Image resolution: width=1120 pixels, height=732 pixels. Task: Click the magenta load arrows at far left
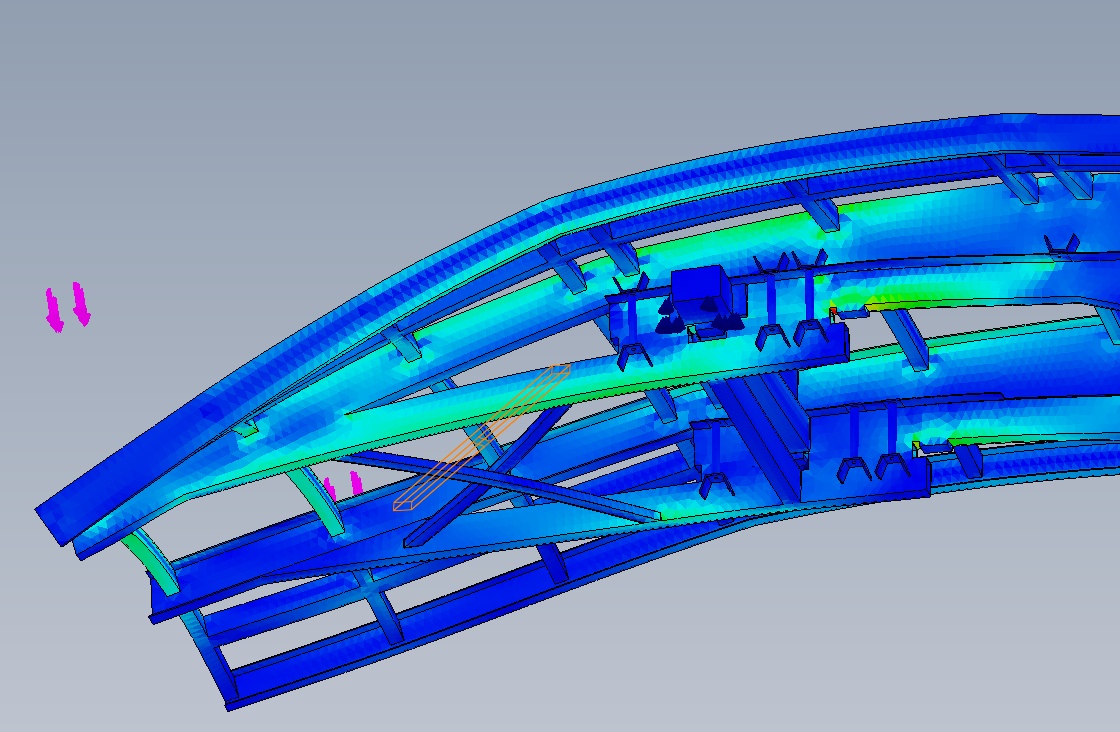pos(68,307)
